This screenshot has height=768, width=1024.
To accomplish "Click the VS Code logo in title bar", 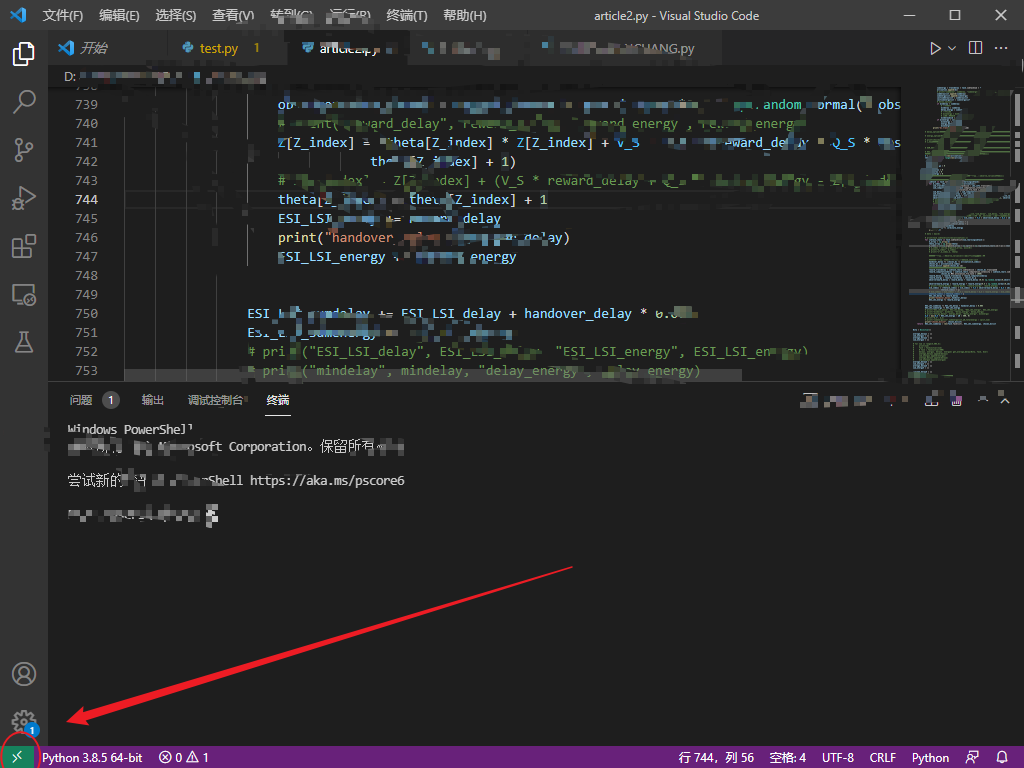I will [x=18, y=15].
